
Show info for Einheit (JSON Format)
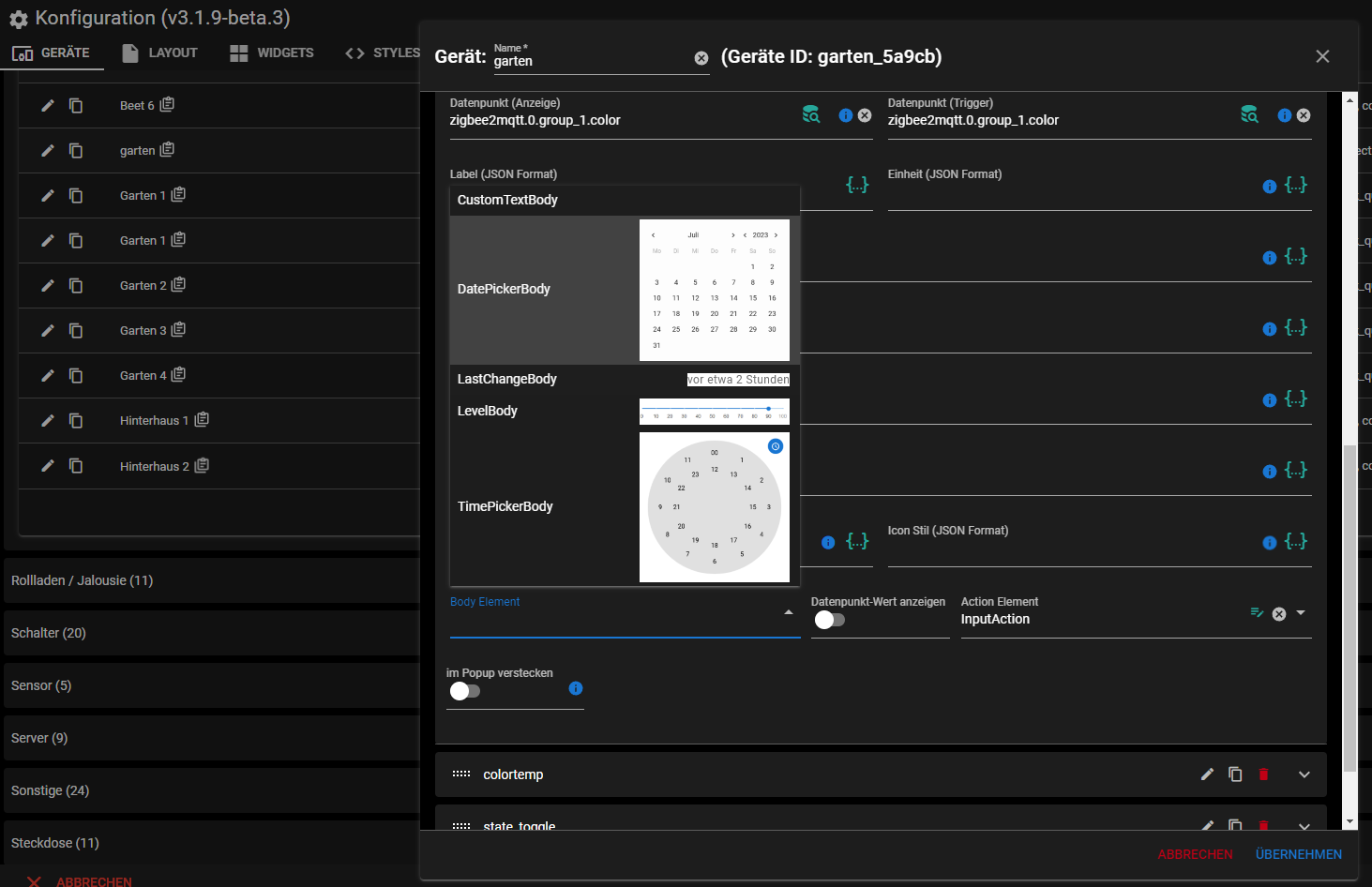point(1270,187)
